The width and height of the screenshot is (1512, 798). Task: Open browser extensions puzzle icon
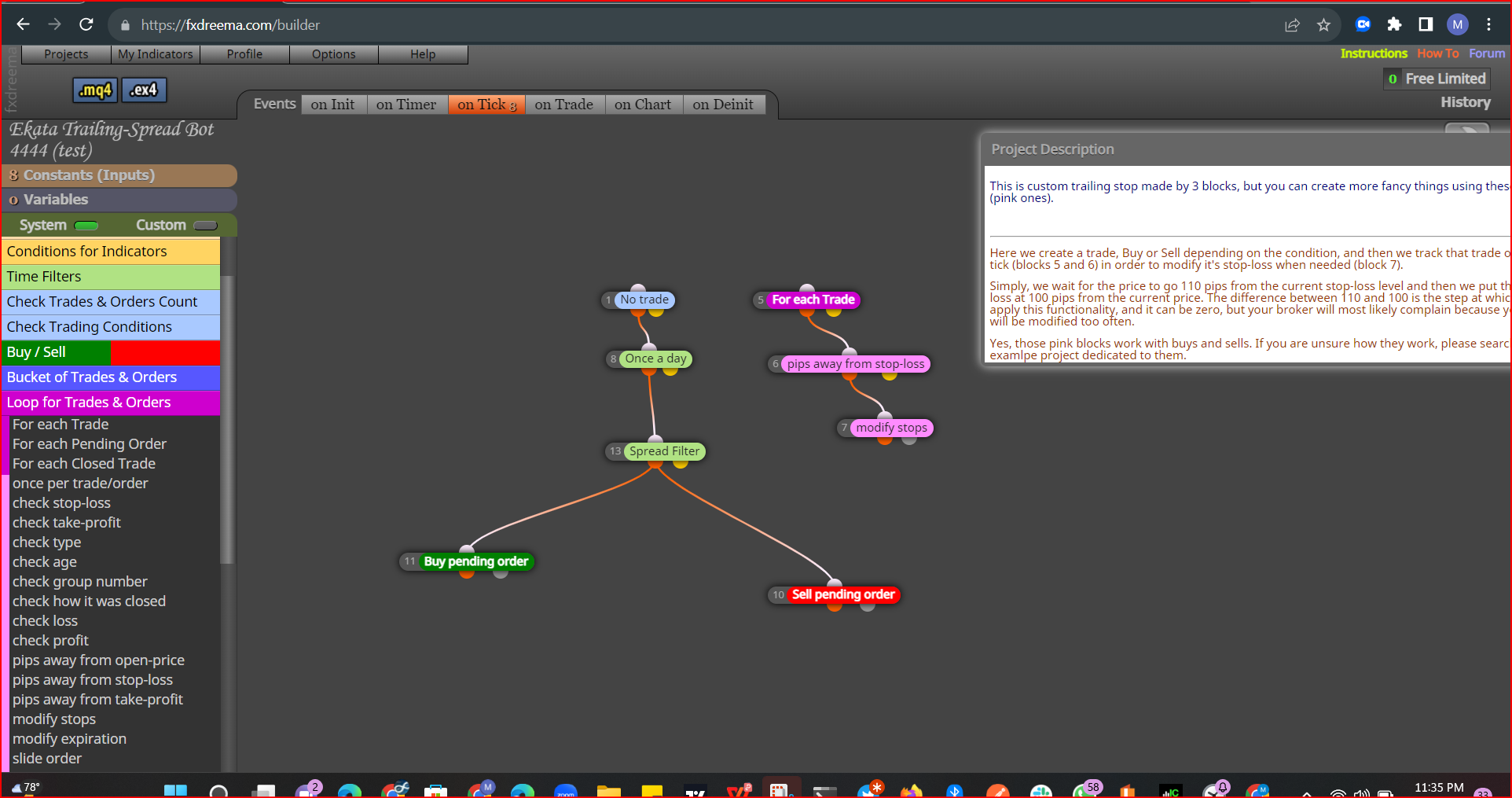(x=1394, y=24)
